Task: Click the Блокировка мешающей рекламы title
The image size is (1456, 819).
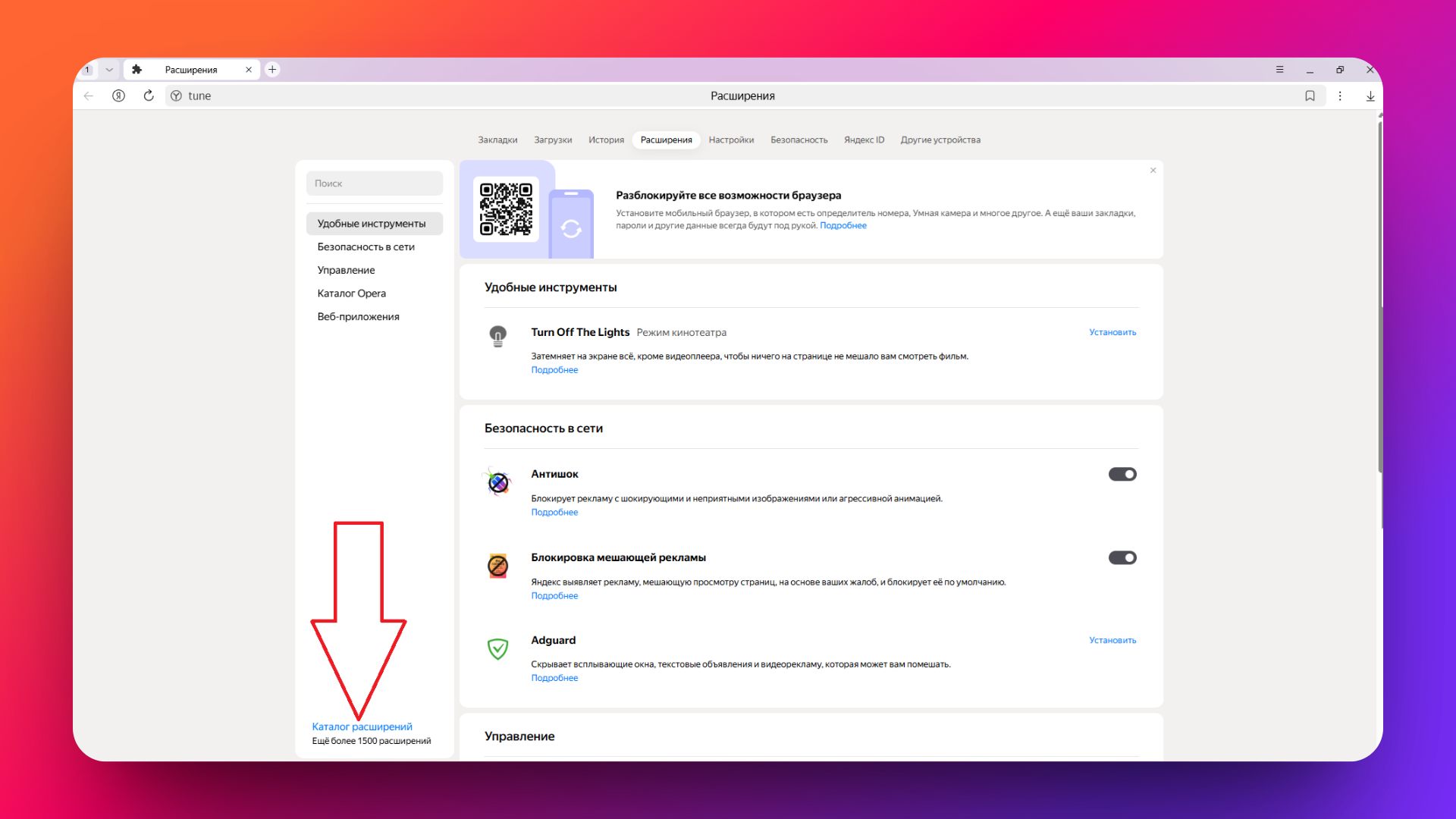Action: (618, 557)
